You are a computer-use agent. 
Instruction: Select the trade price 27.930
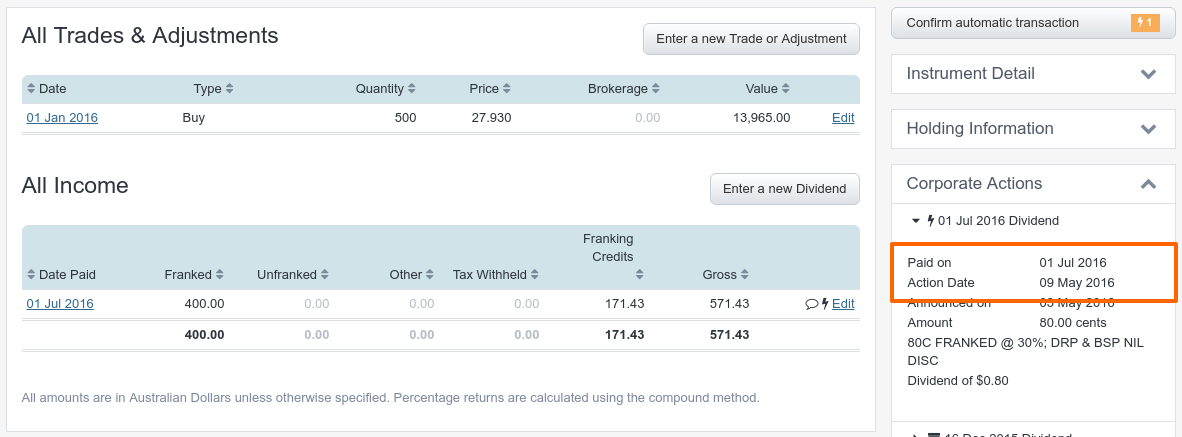[x=491, y=118]
